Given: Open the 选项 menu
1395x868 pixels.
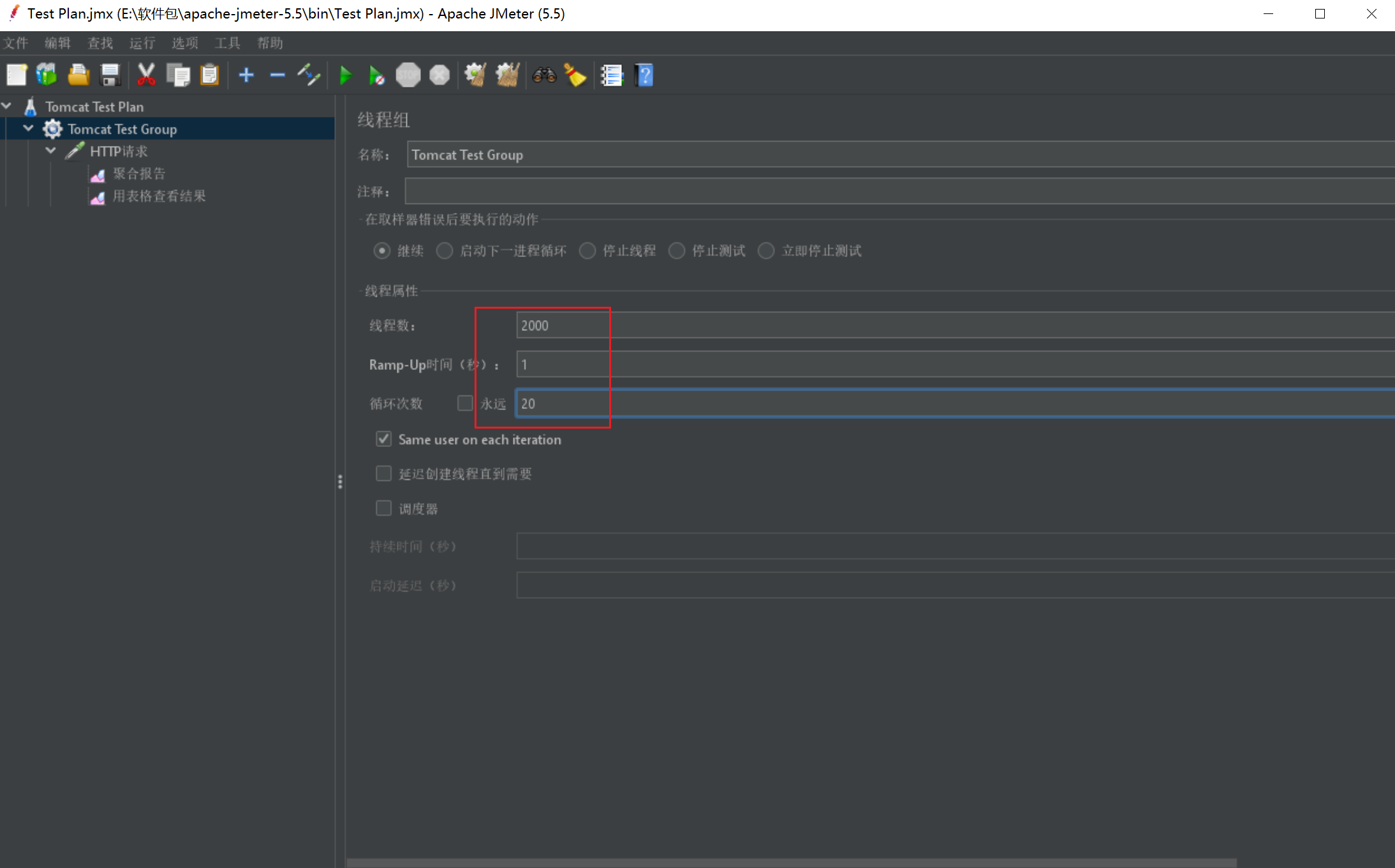Looking at the screenshot, I should 185,43.
